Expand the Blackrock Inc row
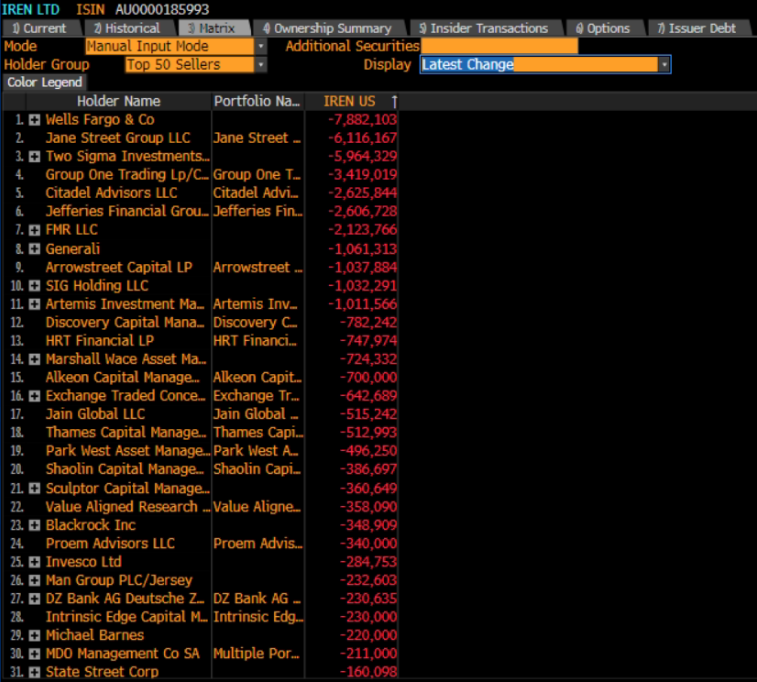 [34, 525]
